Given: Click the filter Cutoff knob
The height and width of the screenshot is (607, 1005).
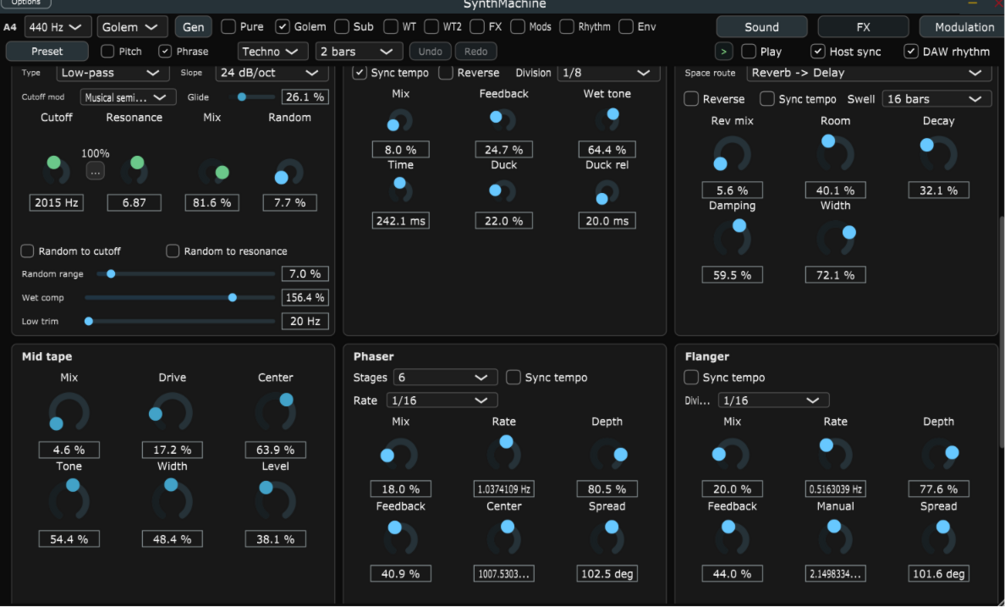Looking at the screenshot, I should coord(56,170).
